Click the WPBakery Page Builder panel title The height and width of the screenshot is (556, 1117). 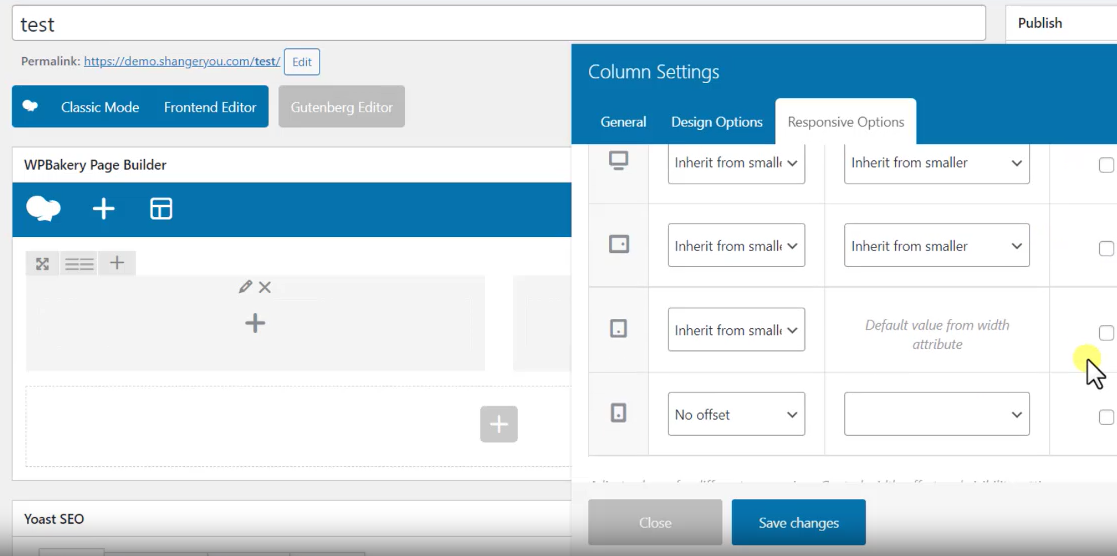[95, 165]
